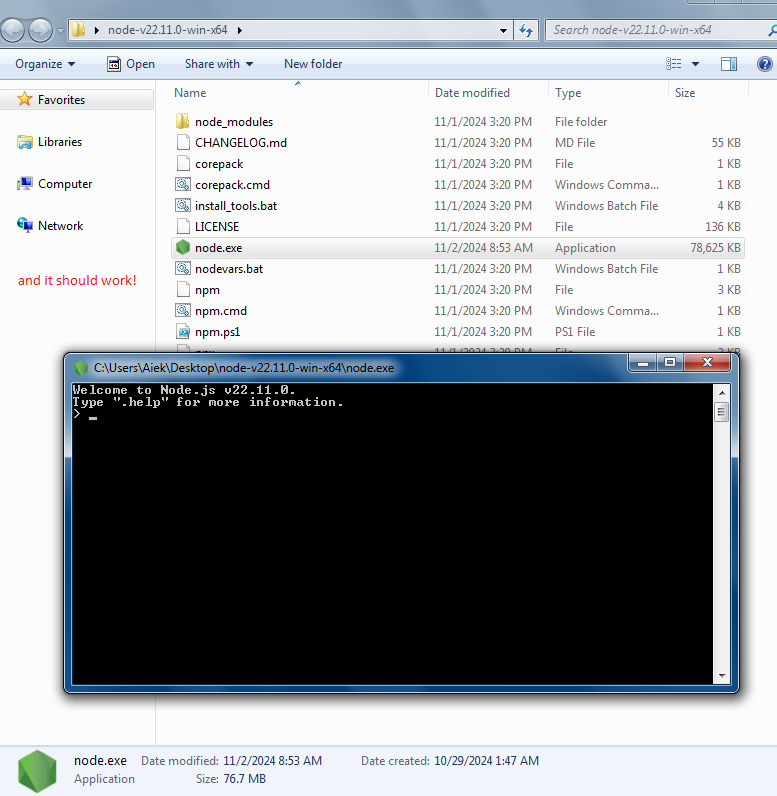Select the install_tools.bat file icon
The height and width of the screenshot is (796, 777).
(183, 206)
